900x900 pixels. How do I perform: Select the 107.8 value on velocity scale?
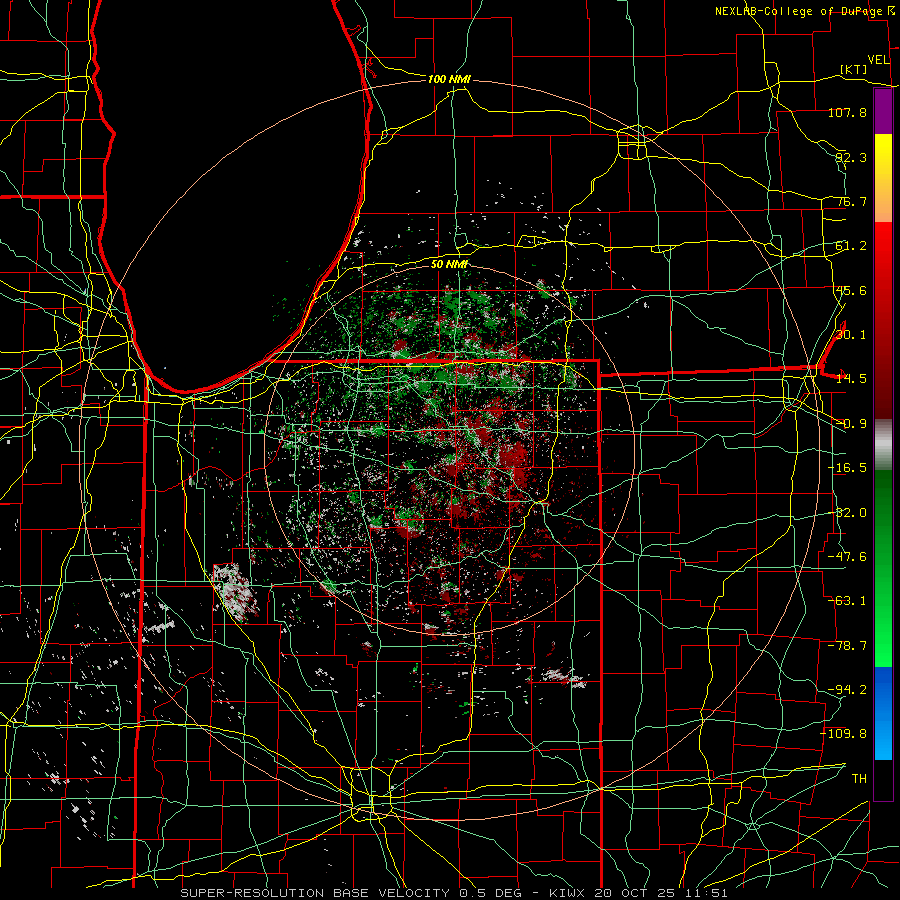tap(847, 112)
